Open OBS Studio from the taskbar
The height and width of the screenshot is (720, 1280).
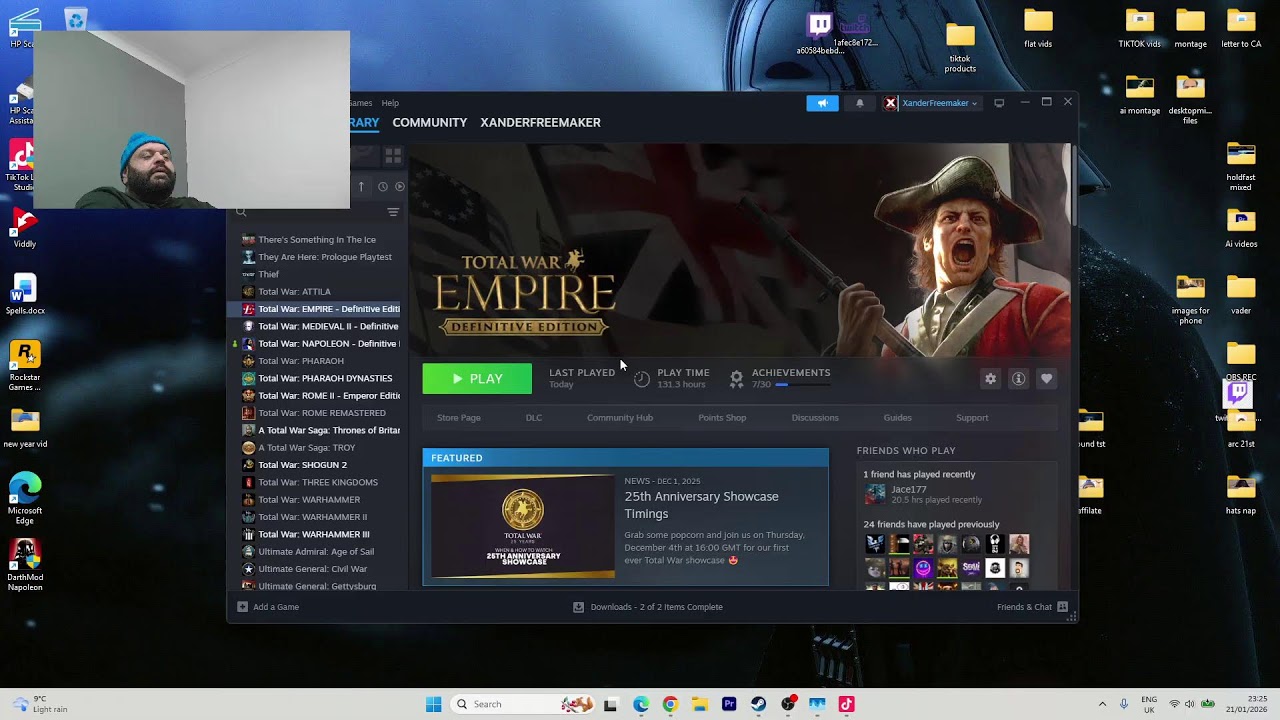click(x=788, y=704)
